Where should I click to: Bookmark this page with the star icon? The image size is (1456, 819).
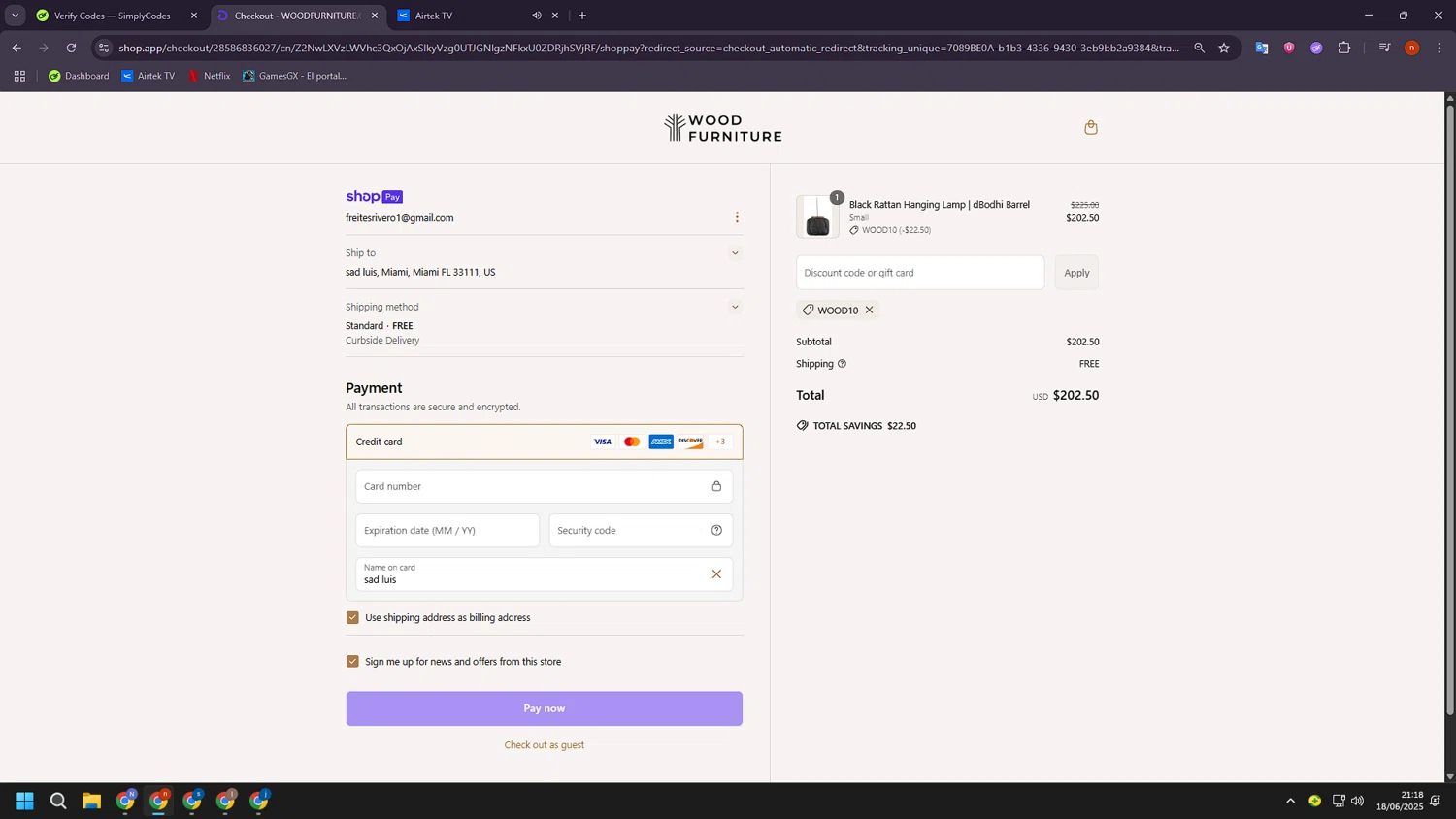1224,48
